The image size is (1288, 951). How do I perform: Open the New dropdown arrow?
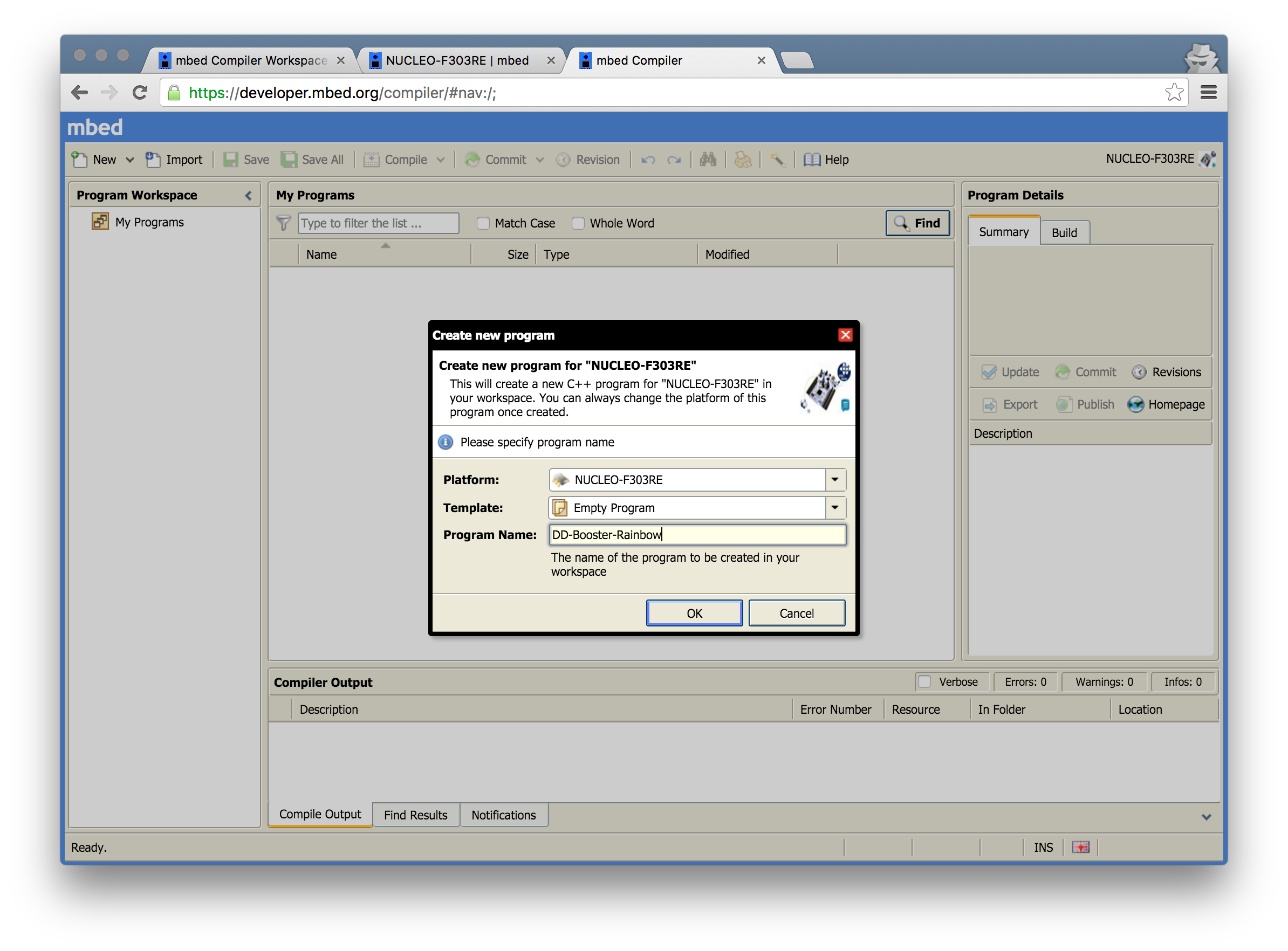[130, 160]
